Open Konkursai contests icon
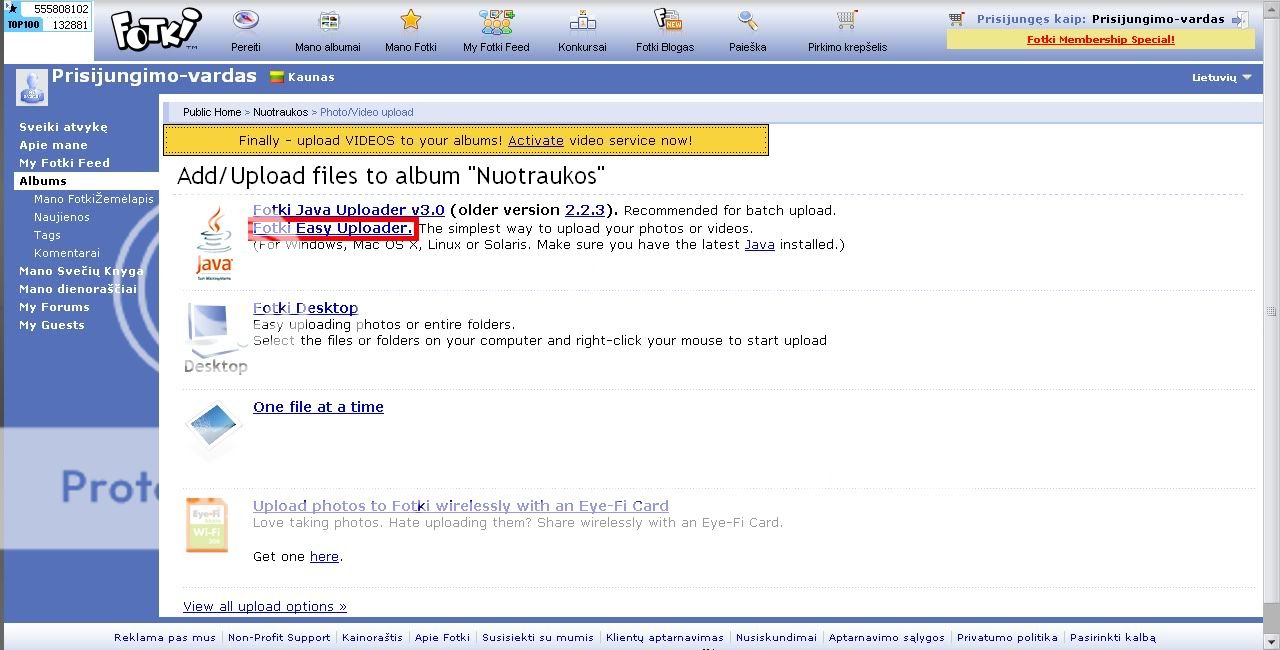The width and height of the screenshot is (1280, 650). tap(583, 20)
